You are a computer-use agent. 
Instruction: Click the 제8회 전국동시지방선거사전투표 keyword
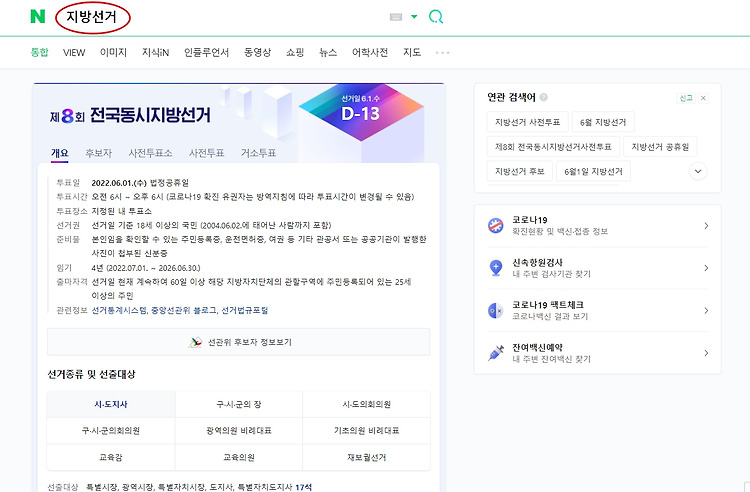point(553,146)
